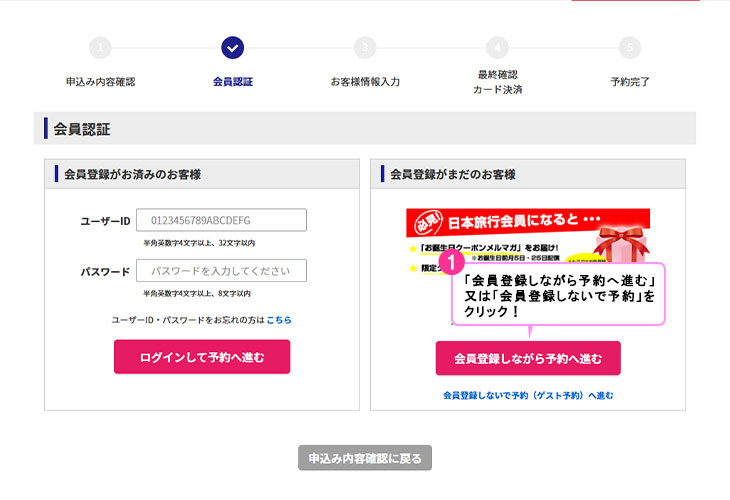730x500 pixels.
Task: Click the step 5 circle icon
Action: pyautogui.click(x=629, y=48)
